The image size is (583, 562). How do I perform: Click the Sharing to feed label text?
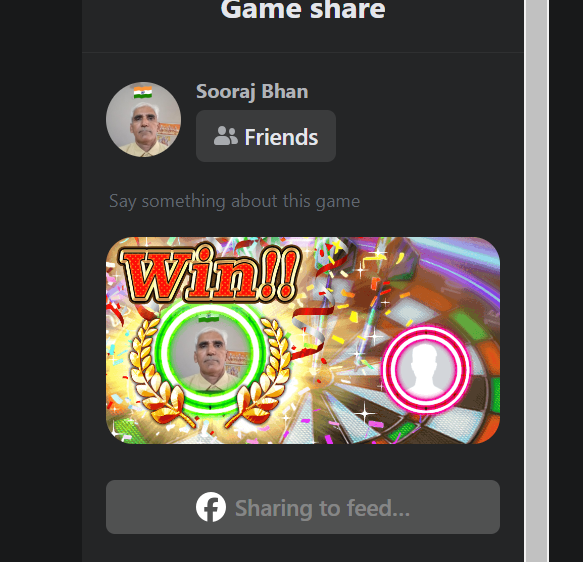point(322,508)
